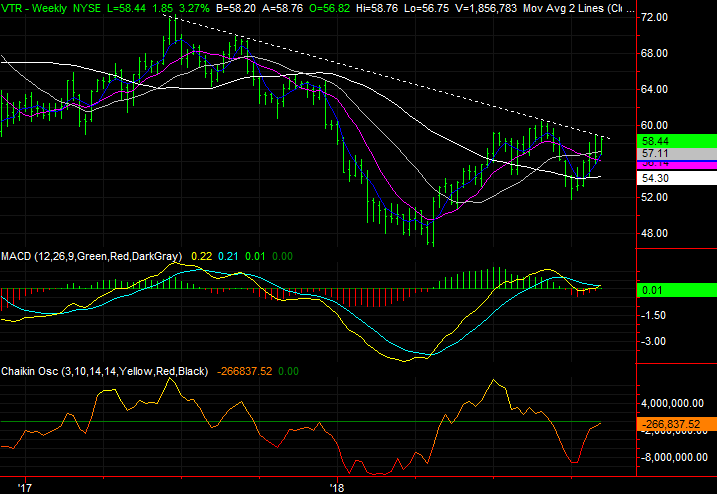Image resolution: width=717 pixels, height=494 pixels.
Task: Click the Lo=56.75 low value
Action: tap(427, 8)
